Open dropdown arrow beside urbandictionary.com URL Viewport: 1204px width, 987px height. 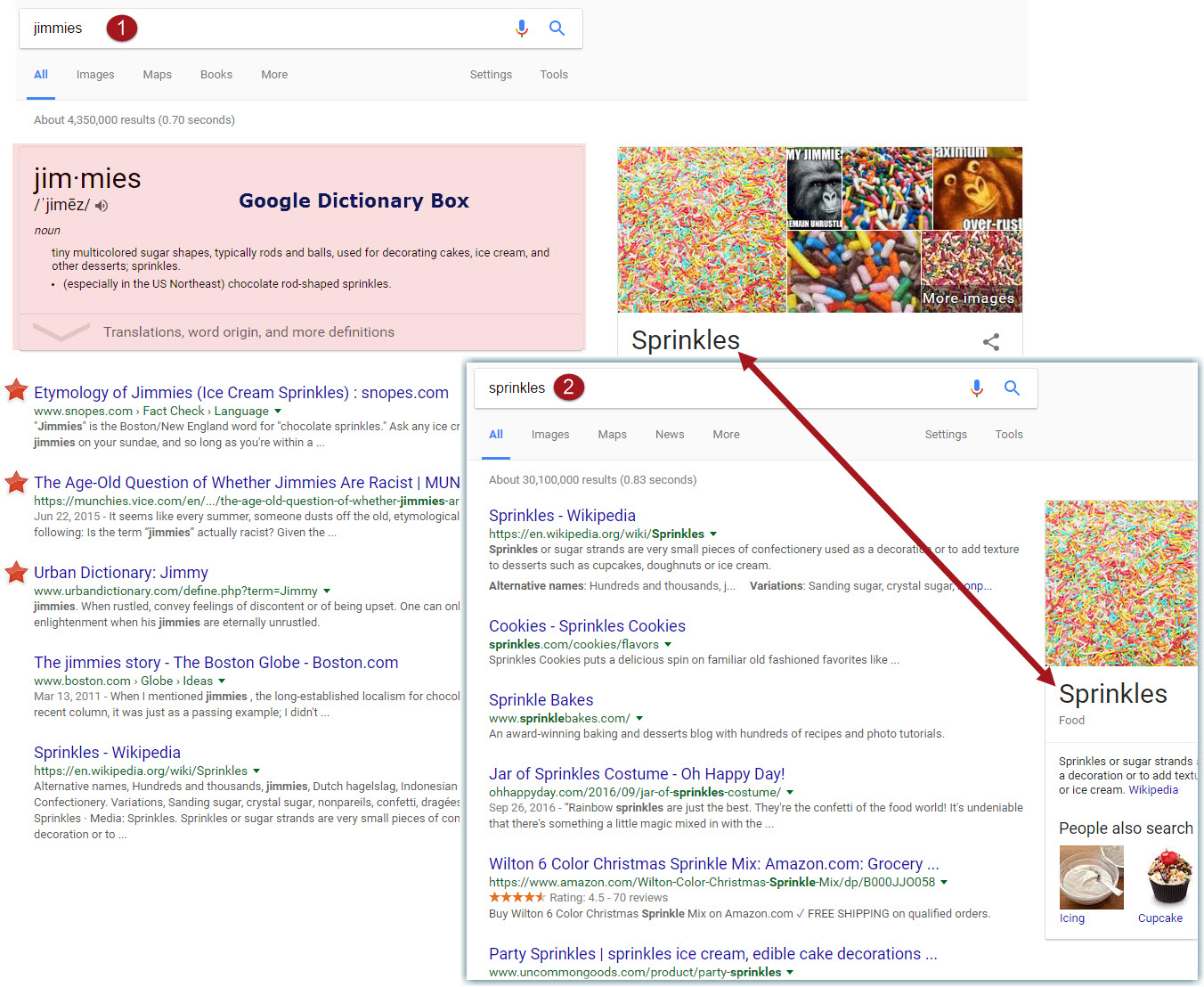coord(327,591)
